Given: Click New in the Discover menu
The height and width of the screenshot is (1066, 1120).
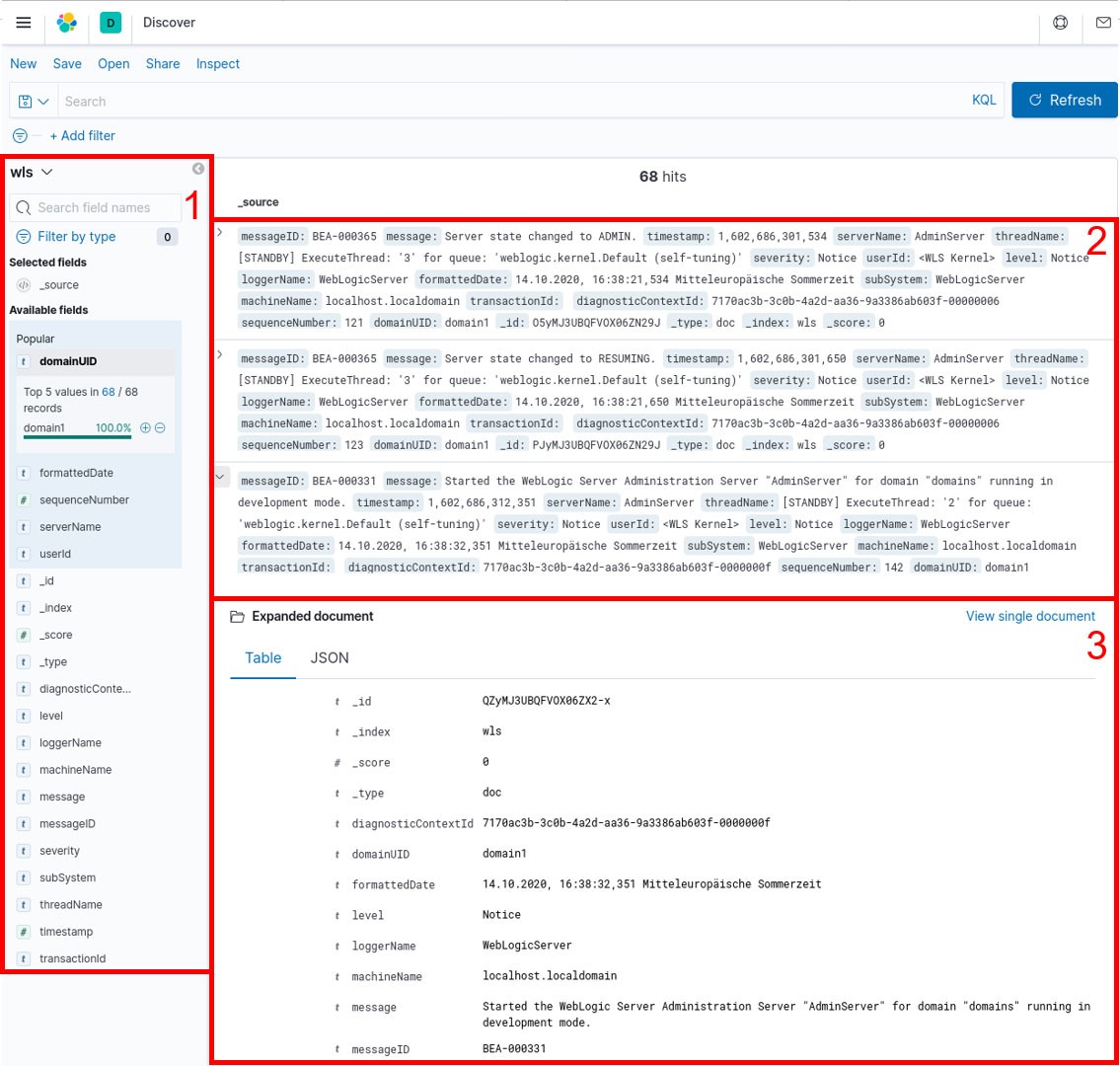Looking at the screenshot, I should 24,63.
